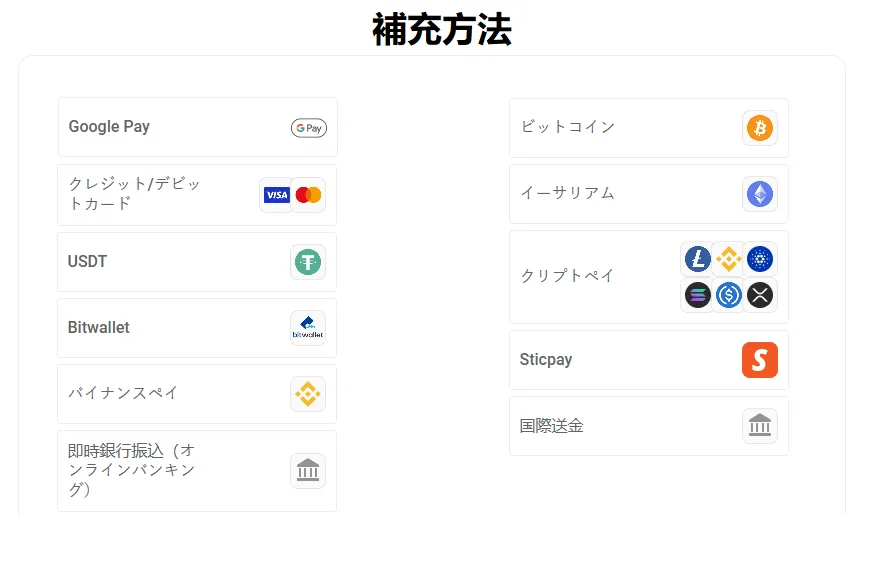The image size is (892, 561).
Task: Choose クレジット/デビットカード option
Action: click(x=197, y=195)
